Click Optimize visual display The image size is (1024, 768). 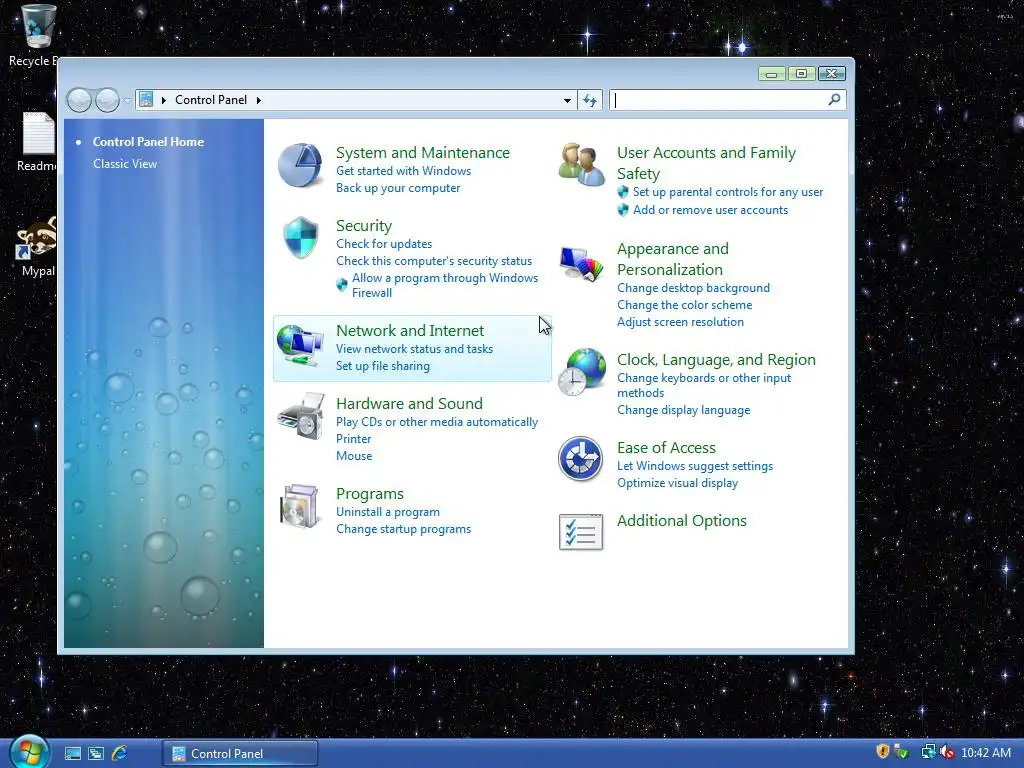(677, 483)
